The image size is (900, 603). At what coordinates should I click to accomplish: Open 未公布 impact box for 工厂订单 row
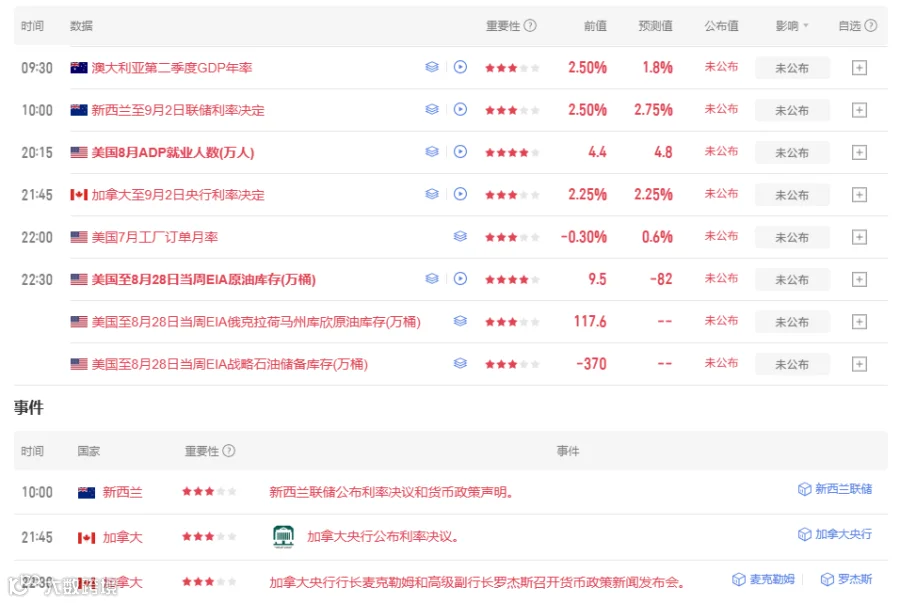(x=792, y=237)
